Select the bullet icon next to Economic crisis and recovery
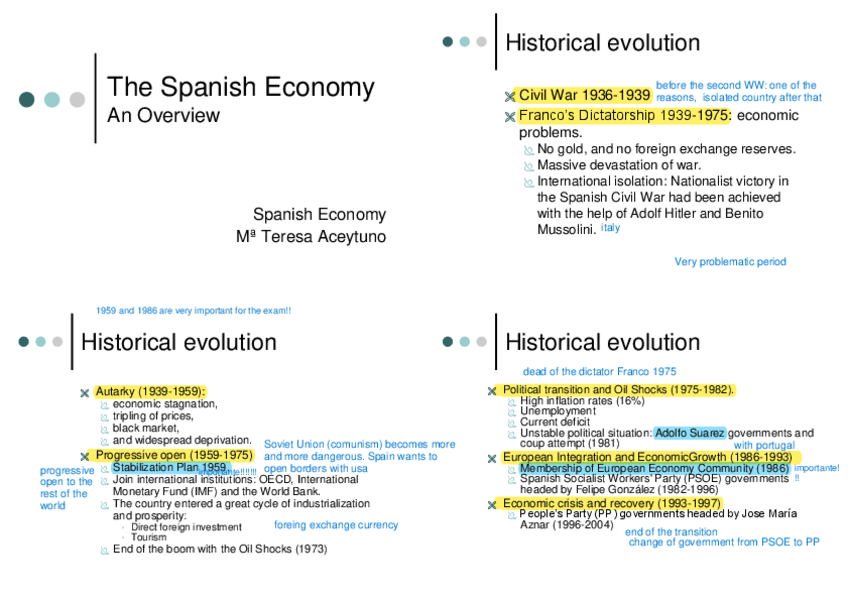The width and height of the screenshot is (848, 600). click(491, 502)
